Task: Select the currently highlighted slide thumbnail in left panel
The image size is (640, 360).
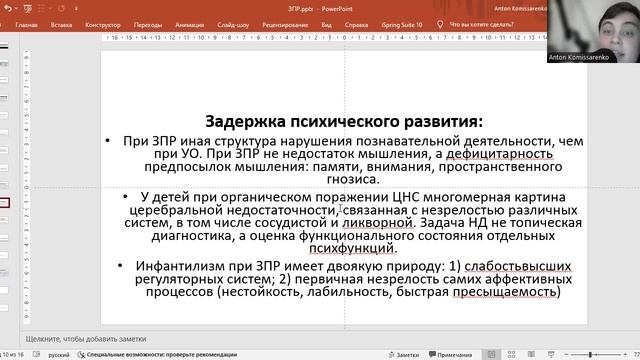Action: (4, 202)
